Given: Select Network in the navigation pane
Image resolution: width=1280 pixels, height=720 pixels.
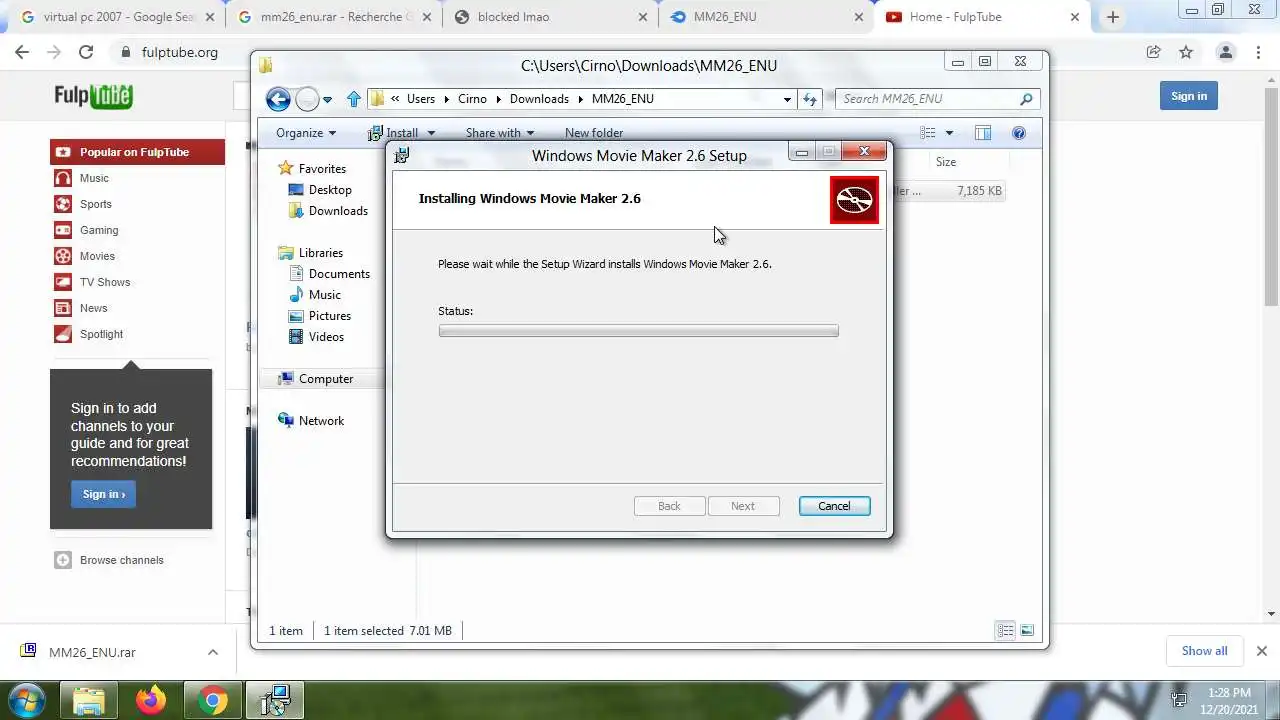Looking at the screenshot, I should tap(320, 421).
